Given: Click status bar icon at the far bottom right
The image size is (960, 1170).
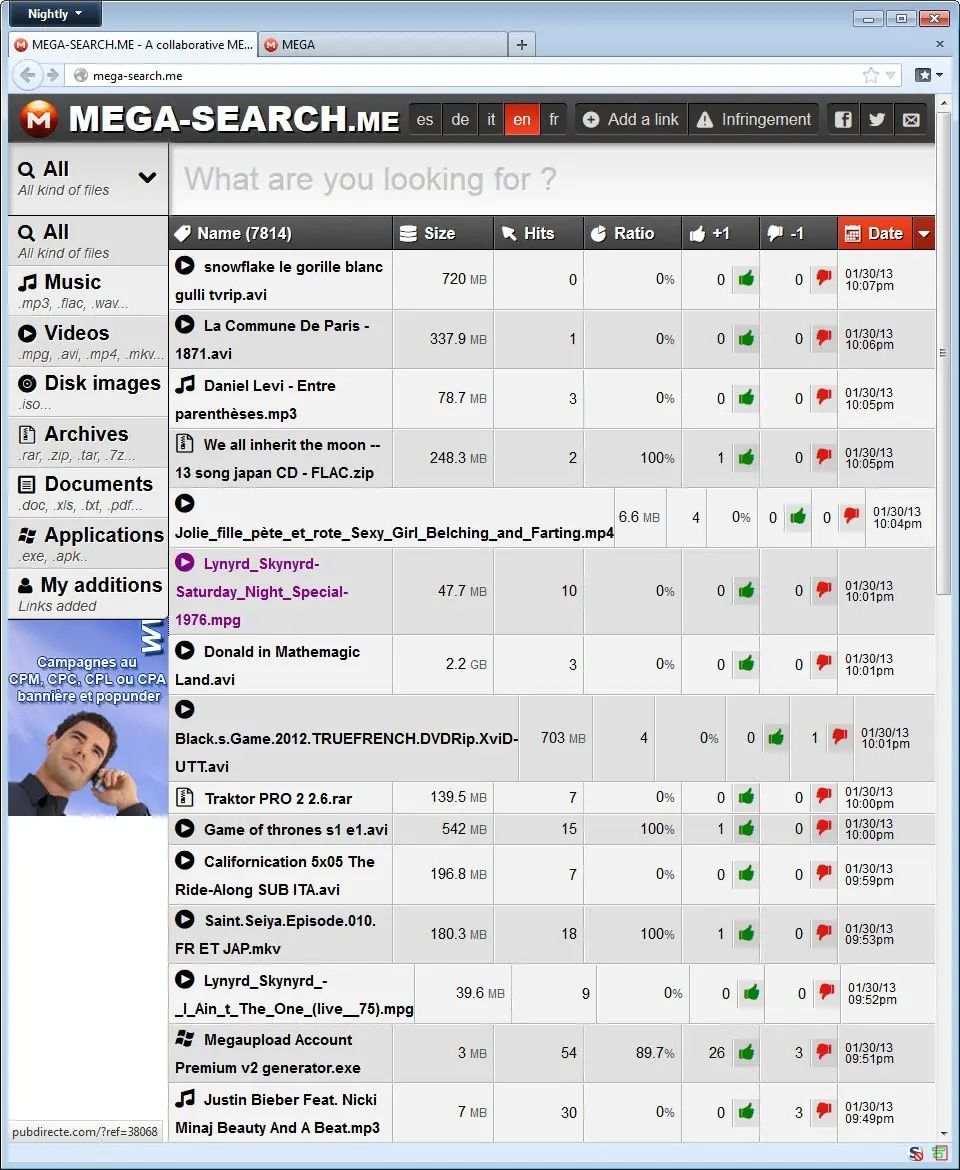Looking at the screenshot, I should coord(940,1154).
